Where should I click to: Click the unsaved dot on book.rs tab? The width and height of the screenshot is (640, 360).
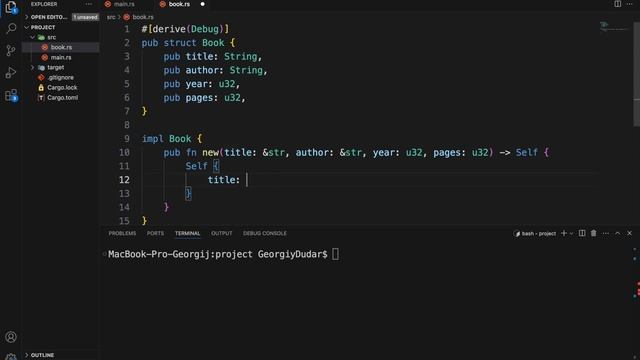(202, 4)
